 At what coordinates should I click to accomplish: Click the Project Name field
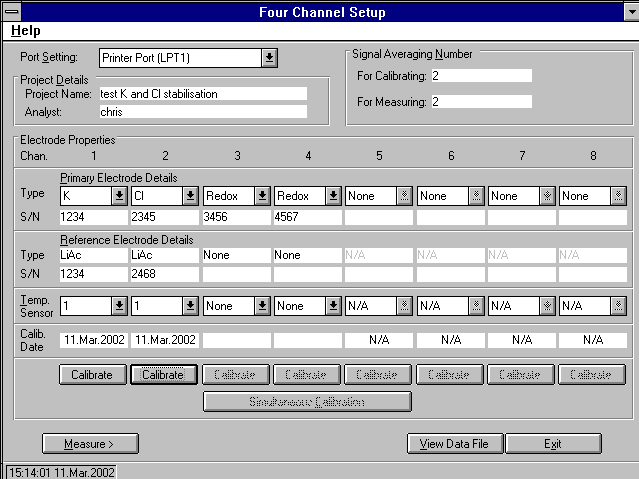[x=203, y=94]
